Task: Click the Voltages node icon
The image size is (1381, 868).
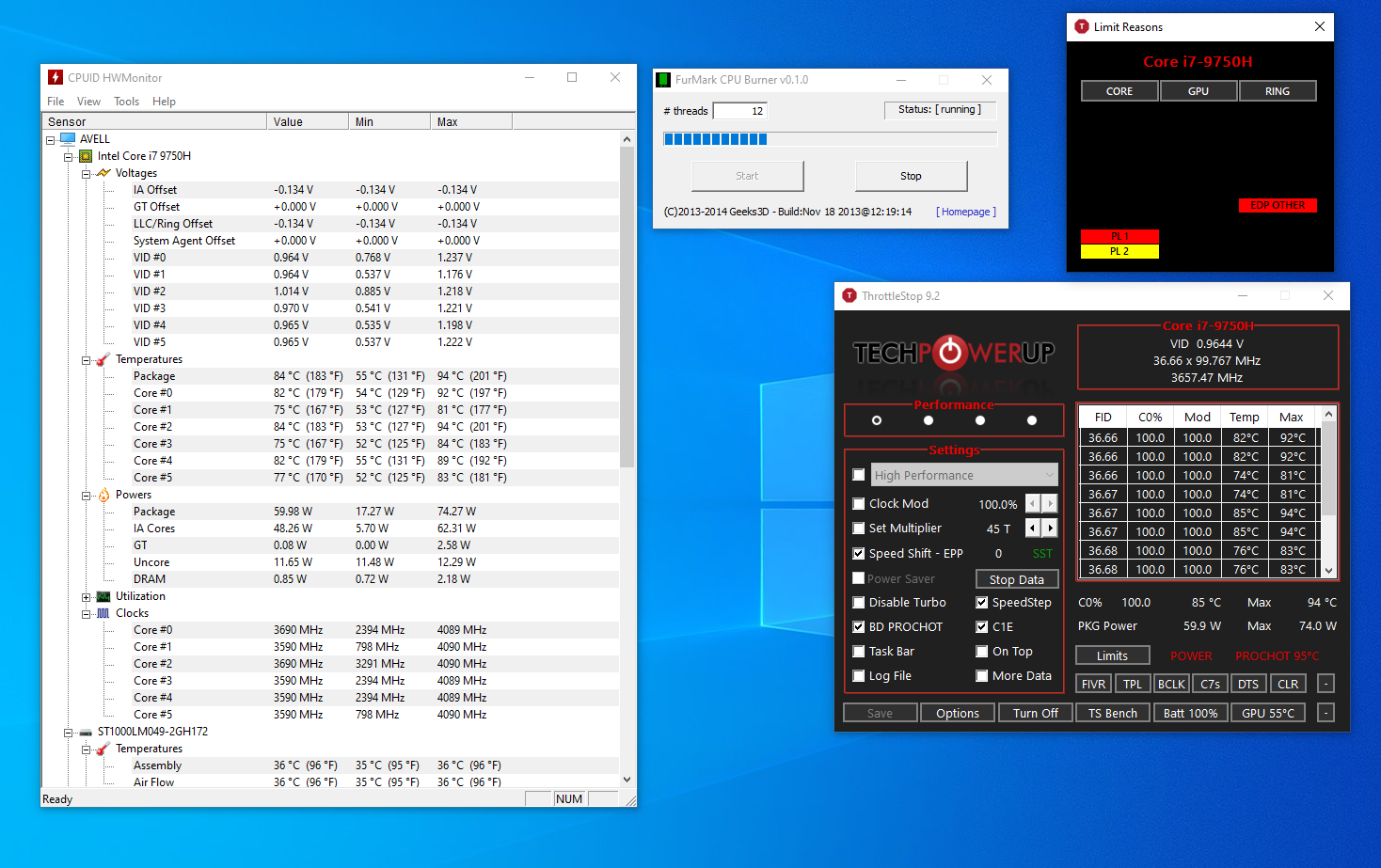Action: 103,173
